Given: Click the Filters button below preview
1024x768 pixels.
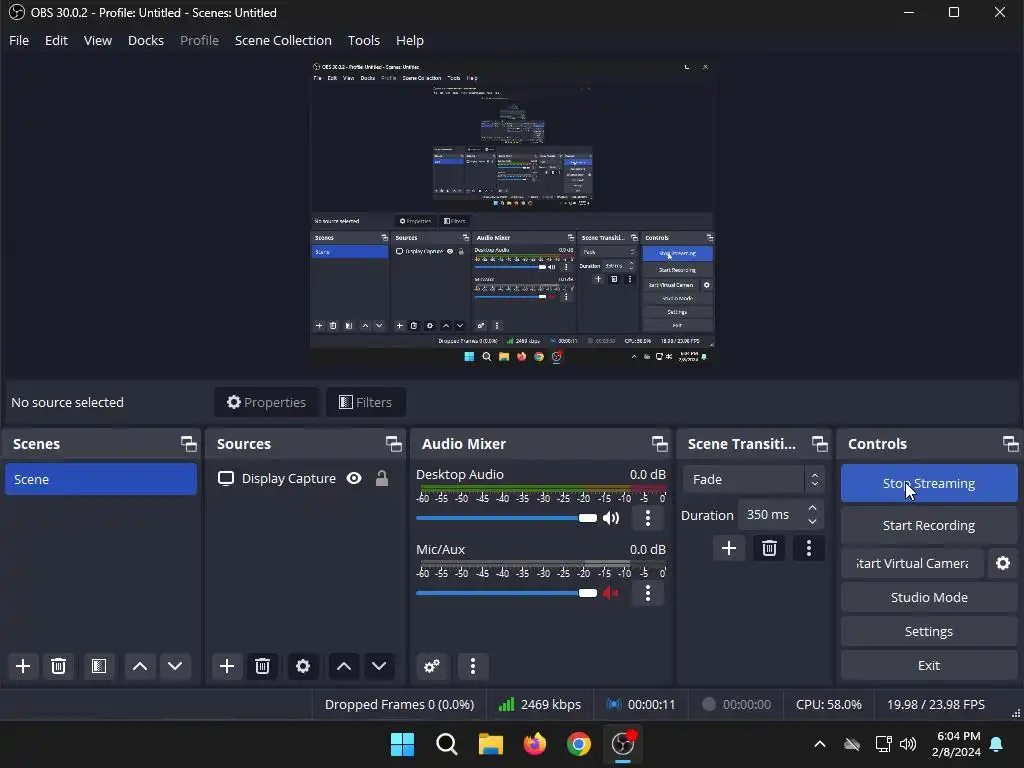Looking at the screenshot, I should click(366, 402).
